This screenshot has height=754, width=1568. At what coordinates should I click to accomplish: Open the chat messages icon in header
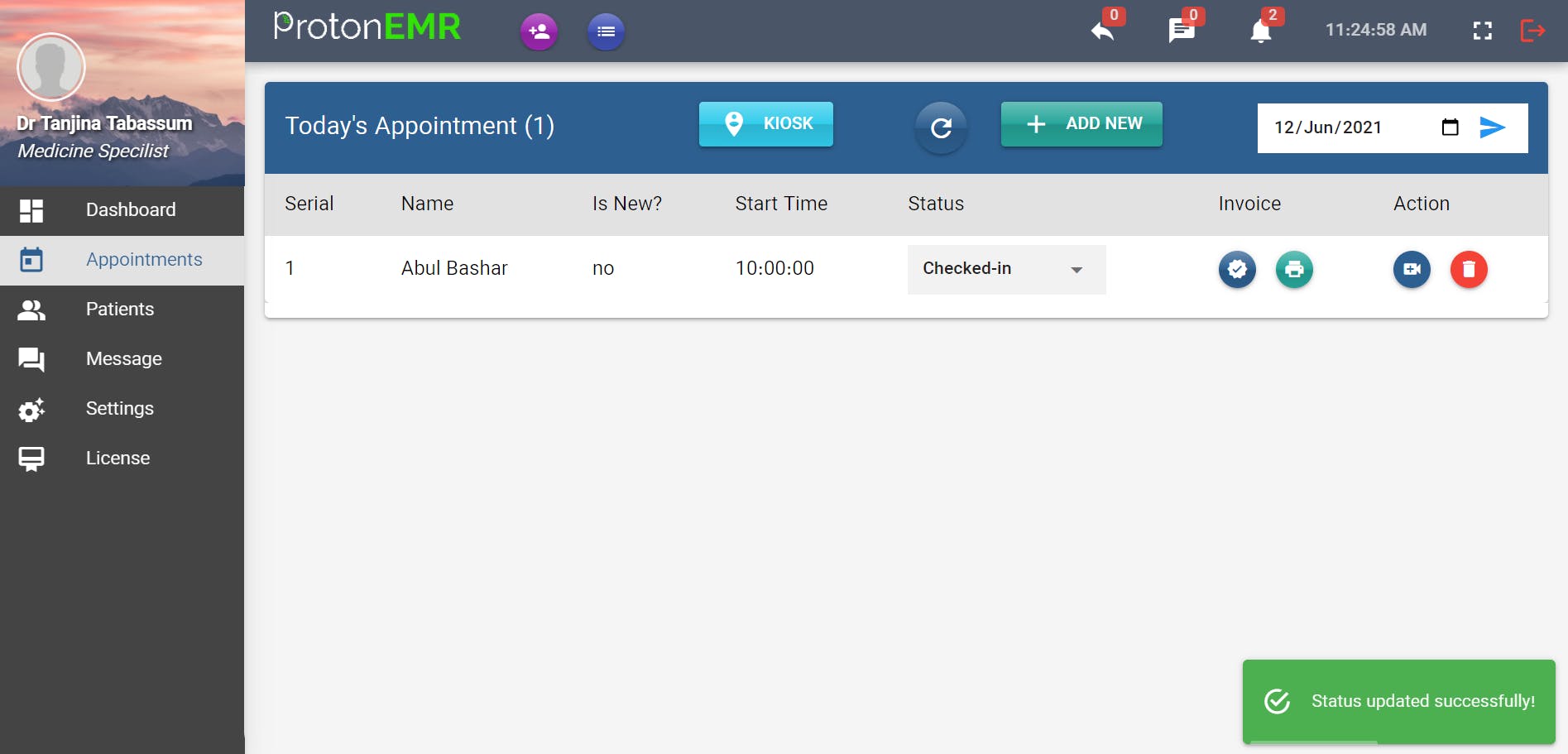(x=1181, y=31)
